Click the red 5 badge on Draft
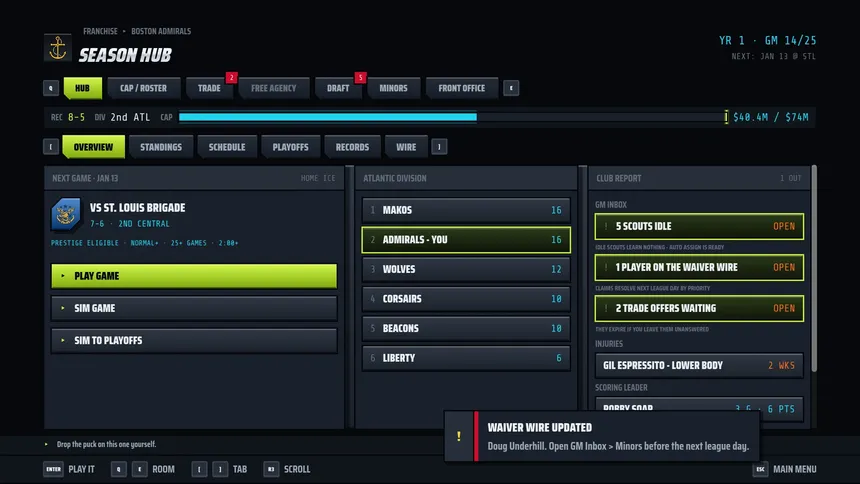 (x=360, y=77)
